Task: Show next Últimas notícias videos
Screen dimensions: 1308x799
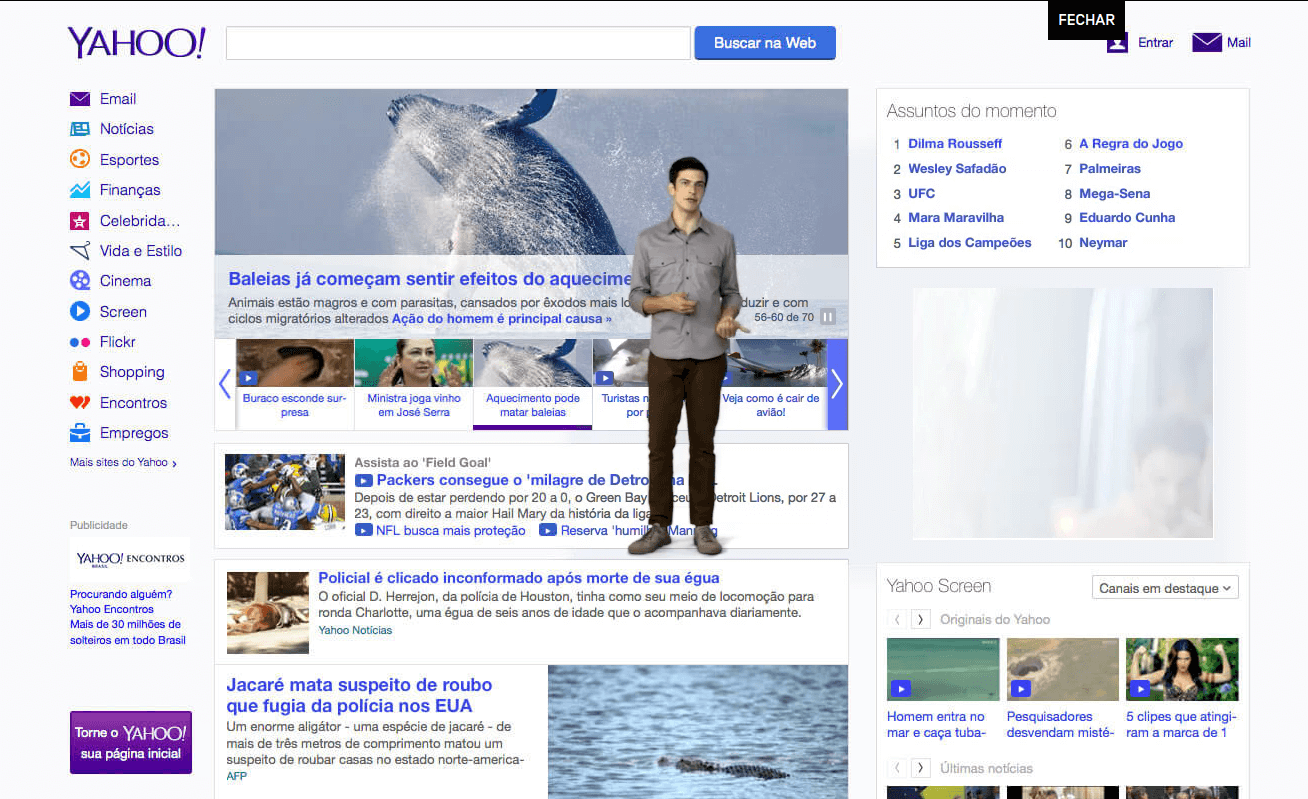Action: coord(921,768)
